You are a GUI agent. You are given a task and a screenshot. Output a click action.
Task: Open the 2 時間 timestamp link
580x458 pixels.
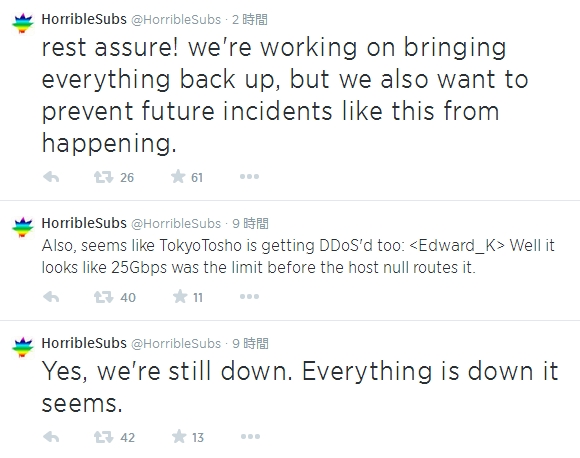coord(250,20)
